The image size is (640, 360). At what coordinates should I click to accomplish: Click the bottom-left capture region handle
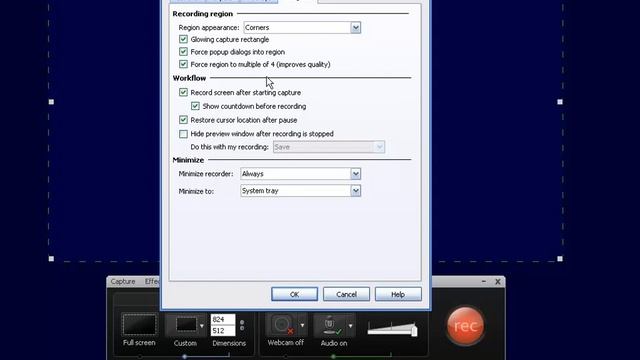click(x=51, y=259)
